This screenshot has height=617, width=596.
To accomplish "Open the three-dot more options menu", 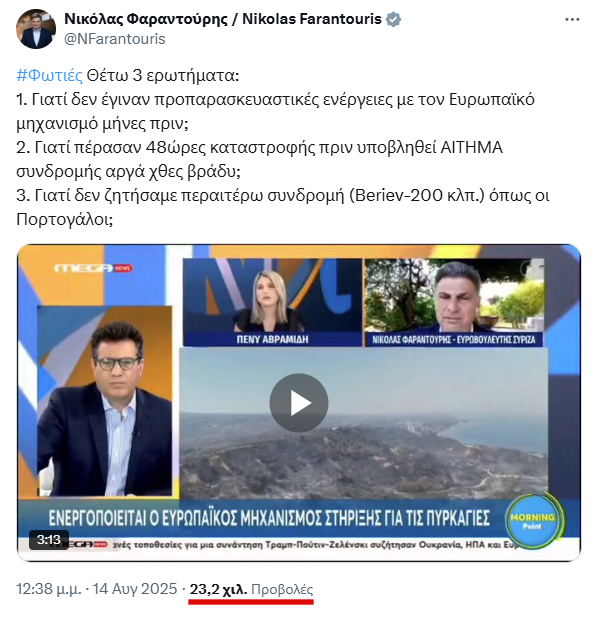I will pos(572,19).
